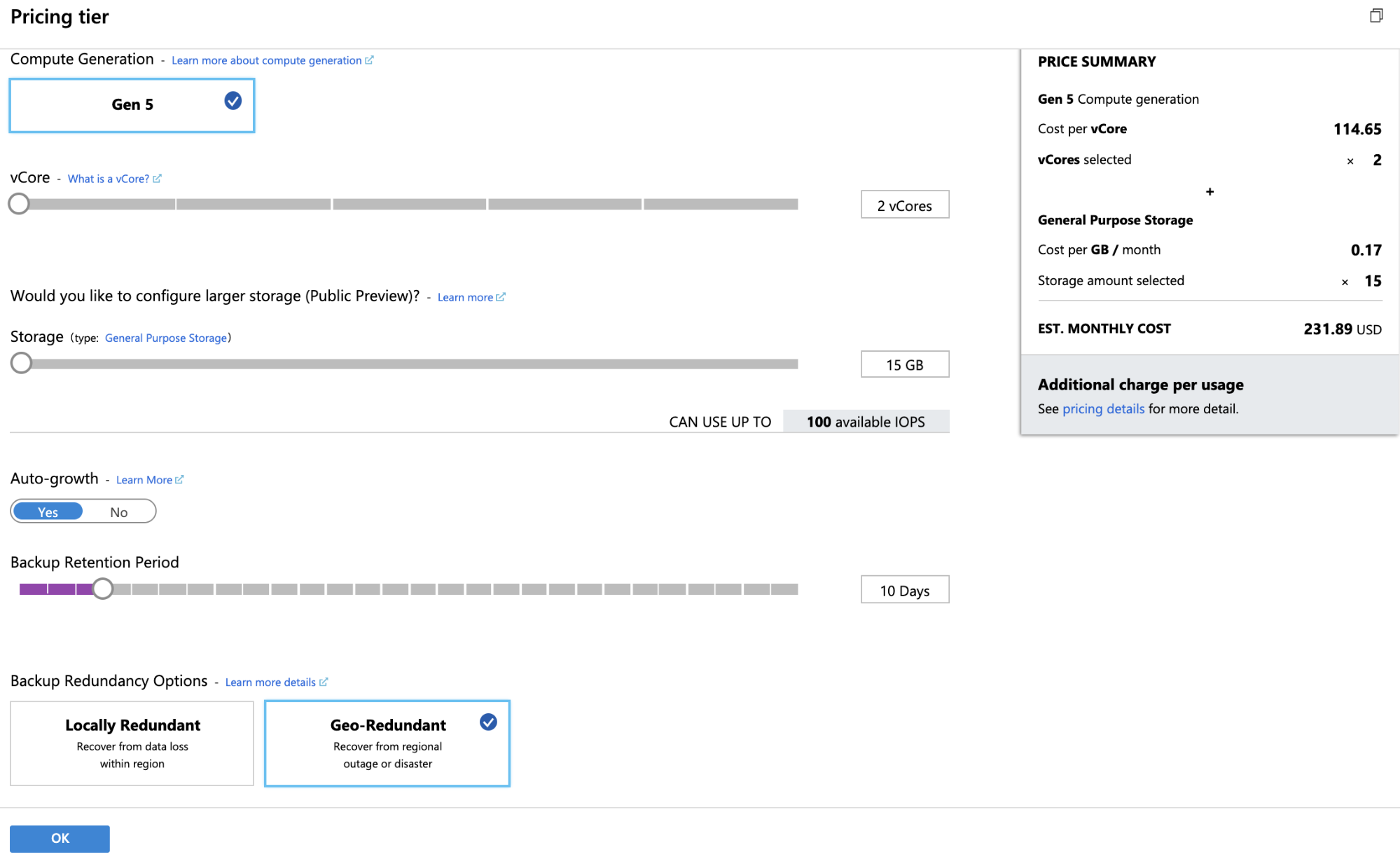Click the vCore slider handle

[x=19, y=204]
